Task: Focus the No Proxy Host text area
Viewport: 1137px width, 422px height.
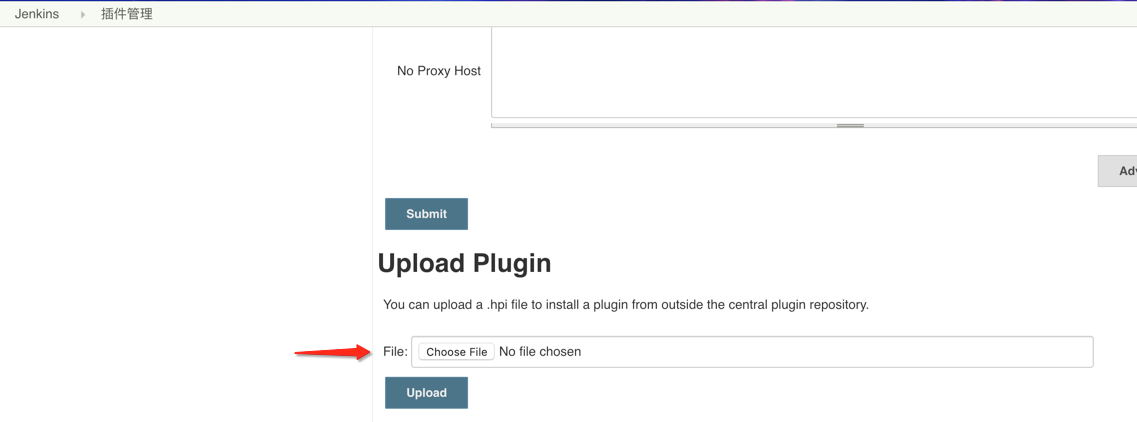Action: [814, 72]
